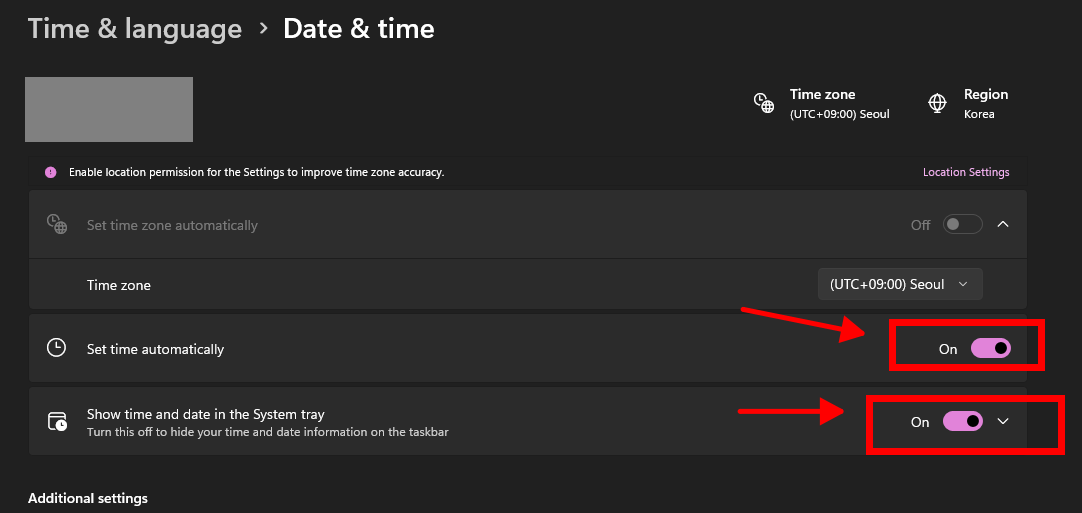1082x513 pixels.
Task: Turn off Show time and date toggle
Action: [962, 421]
